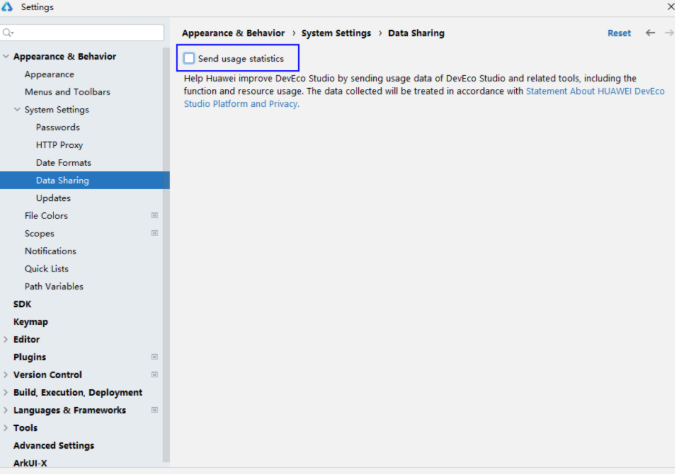Click System Settings in the breadcrumb
Image resolution: width=675 pixels, height=474 pixels.
tap(336, 33)
